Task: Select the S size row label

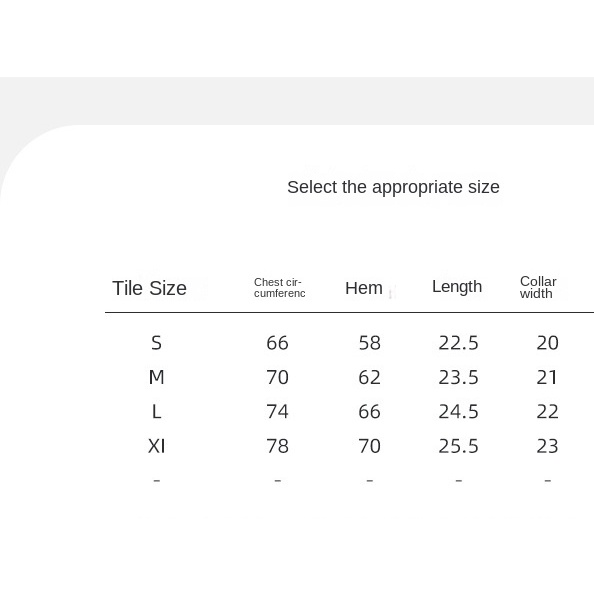Action: tap(156, 343)
